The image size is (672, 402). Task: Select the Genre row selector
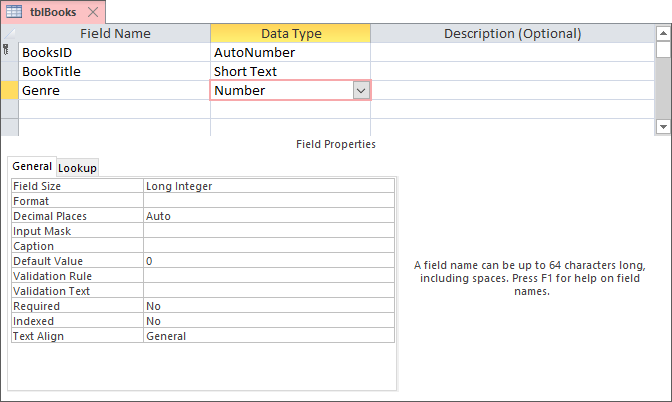pos(9,90)
